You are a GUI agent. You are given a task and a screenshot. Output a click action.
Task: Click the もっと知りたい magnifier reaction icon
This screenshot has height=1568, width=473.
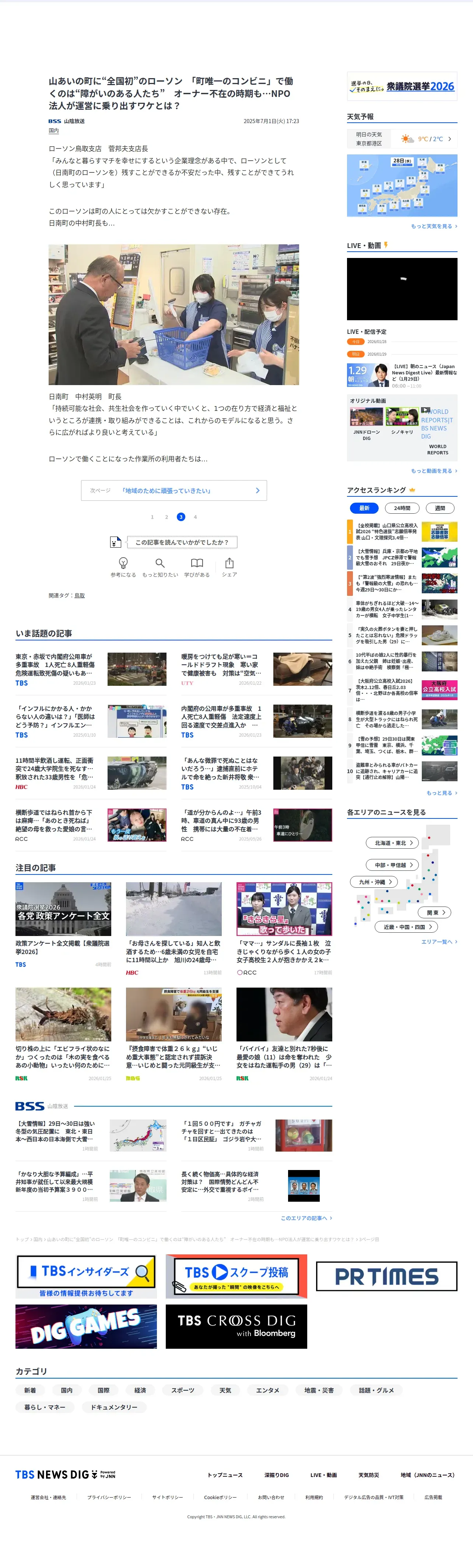point(160,563)
